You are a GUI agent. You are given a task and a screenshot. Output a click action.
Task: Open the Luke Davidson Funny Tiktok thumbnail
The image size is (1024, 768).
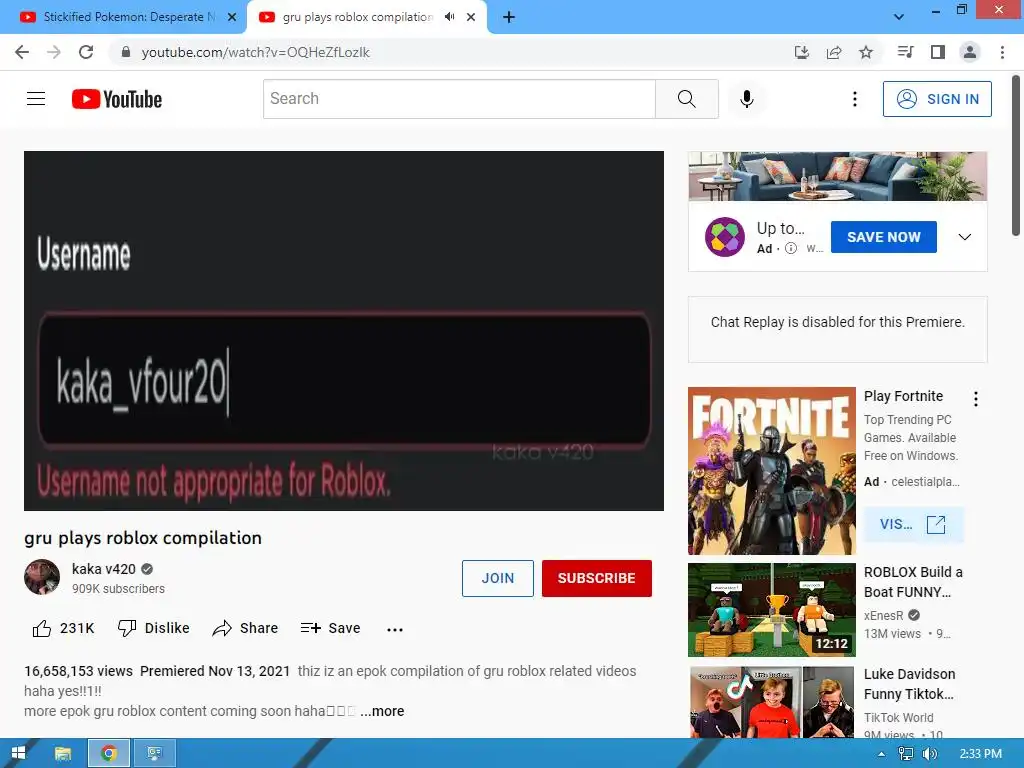click(772, 703)
